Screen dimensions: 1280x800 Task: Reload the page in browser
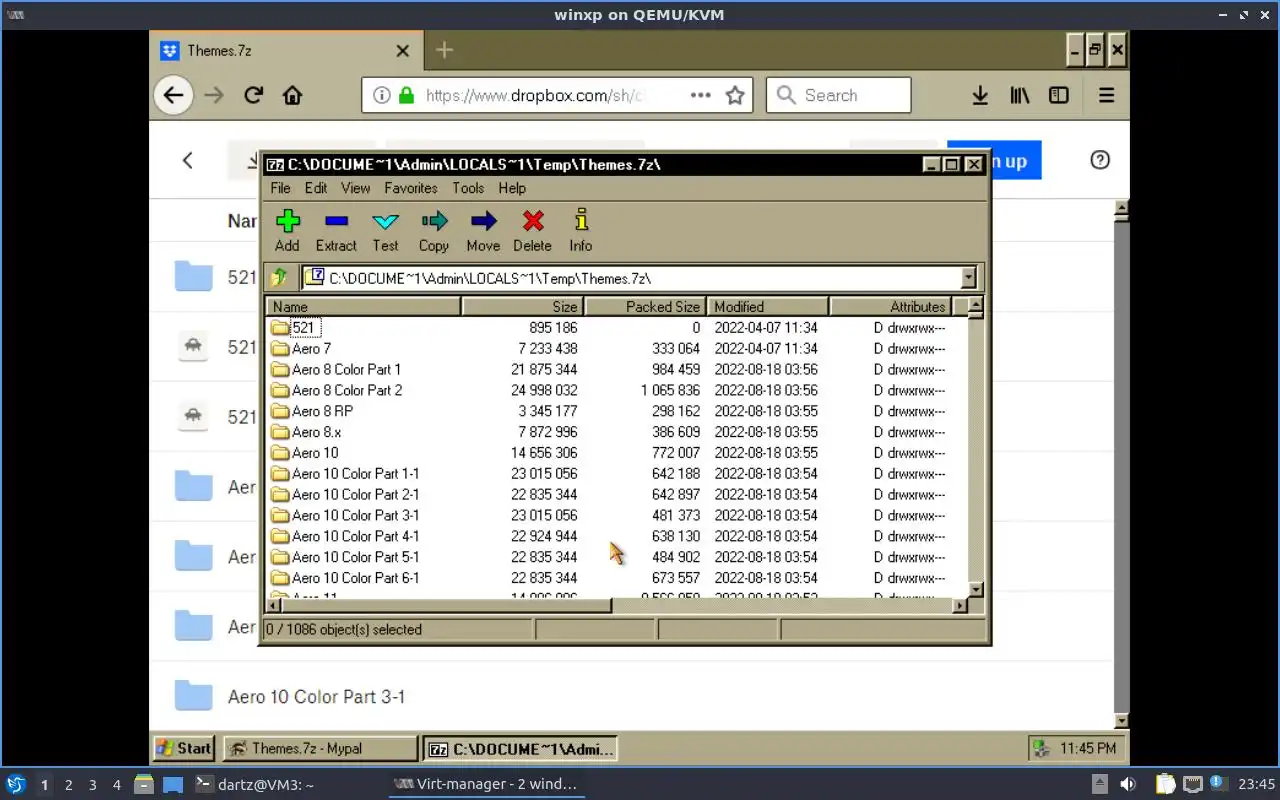[x=253, y=95]
